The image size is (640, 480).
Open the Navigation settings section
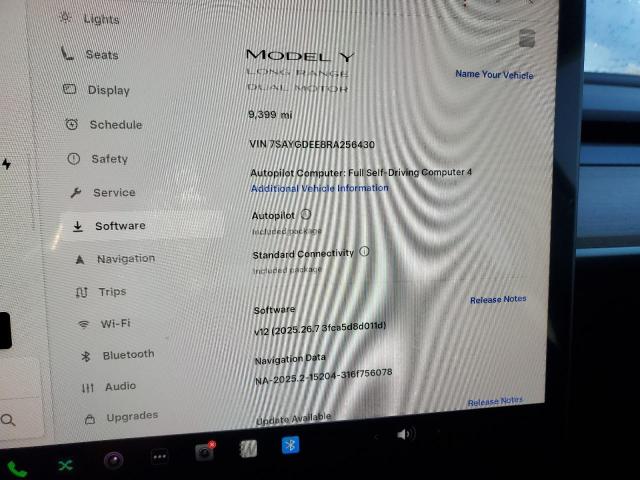(x=125, y=259)
